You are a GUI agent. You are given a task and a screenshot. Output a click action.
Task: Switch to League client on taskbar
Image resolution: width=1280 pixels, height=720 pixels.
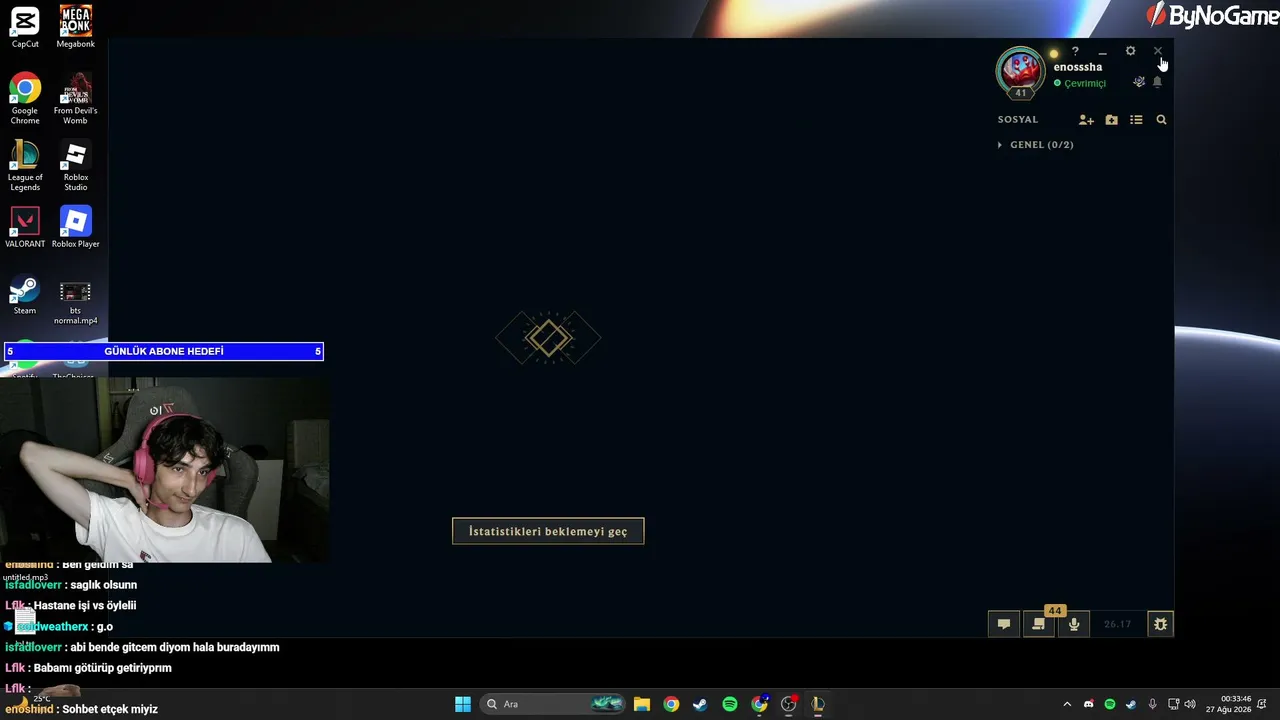818,704
